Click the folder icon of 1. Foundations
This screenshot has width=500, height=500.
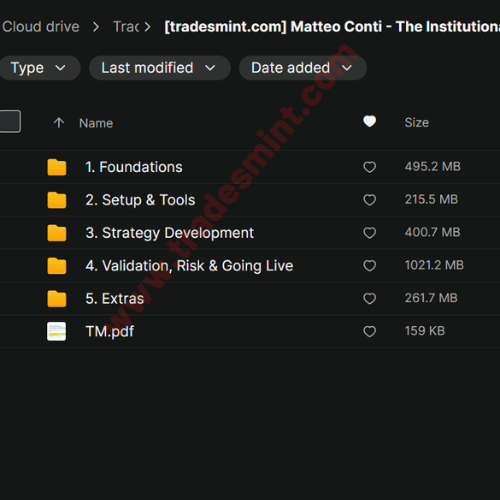[57, 167]
